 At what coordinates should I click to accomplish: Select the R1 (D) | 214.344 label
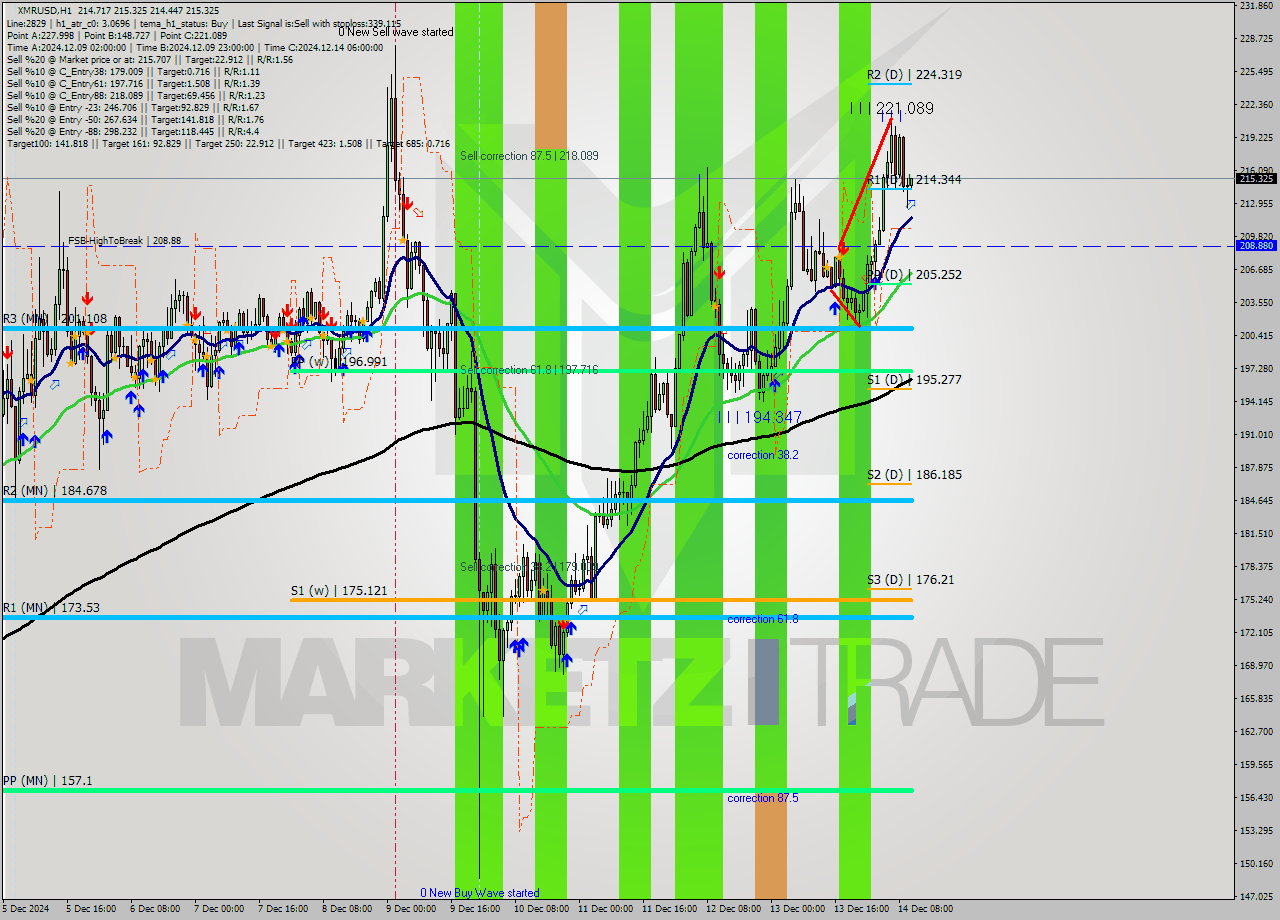(x=914, y=180)
